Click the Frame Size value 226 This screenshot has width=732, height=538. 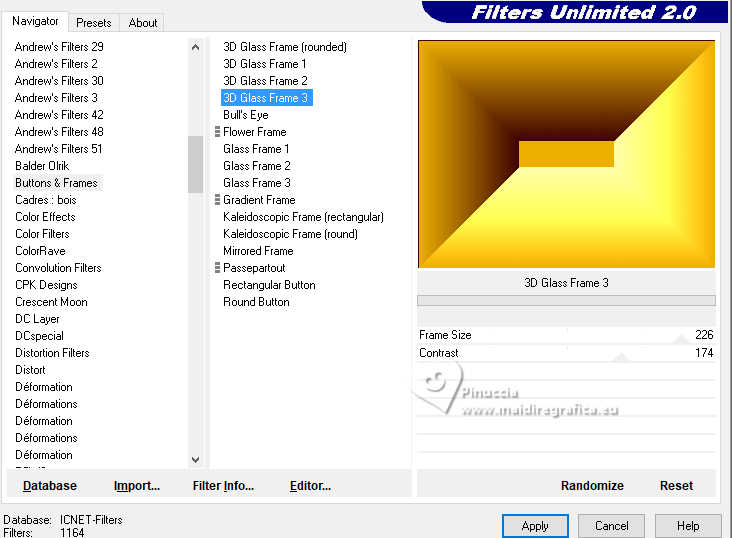tap(704, 334)
